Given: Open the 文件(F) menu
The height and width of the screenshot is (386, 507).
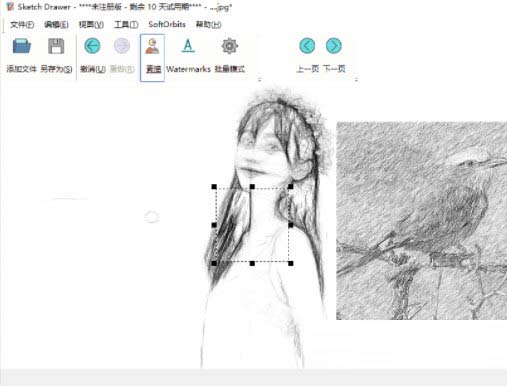Looking at the screenshot, I should (22, 25).
